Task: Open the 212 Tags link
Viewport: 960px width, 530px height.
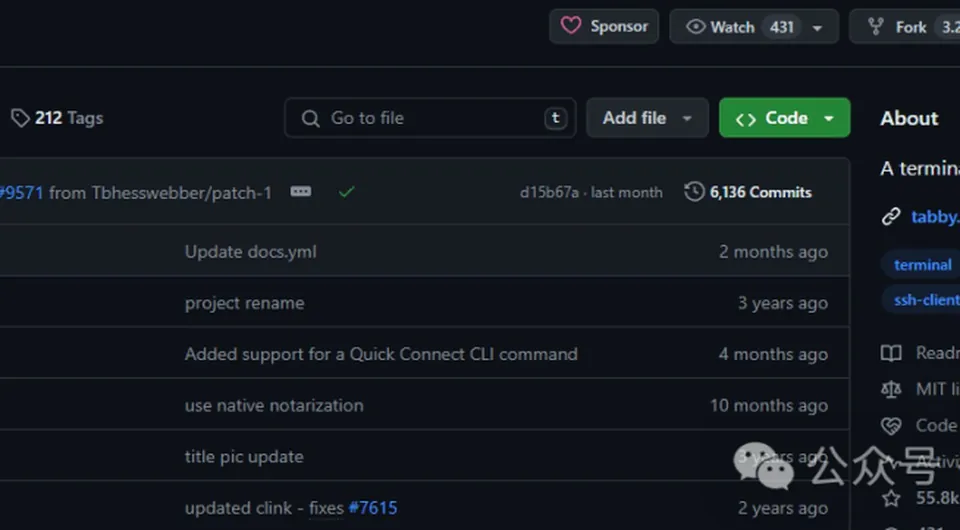Action: coord(57,118)
